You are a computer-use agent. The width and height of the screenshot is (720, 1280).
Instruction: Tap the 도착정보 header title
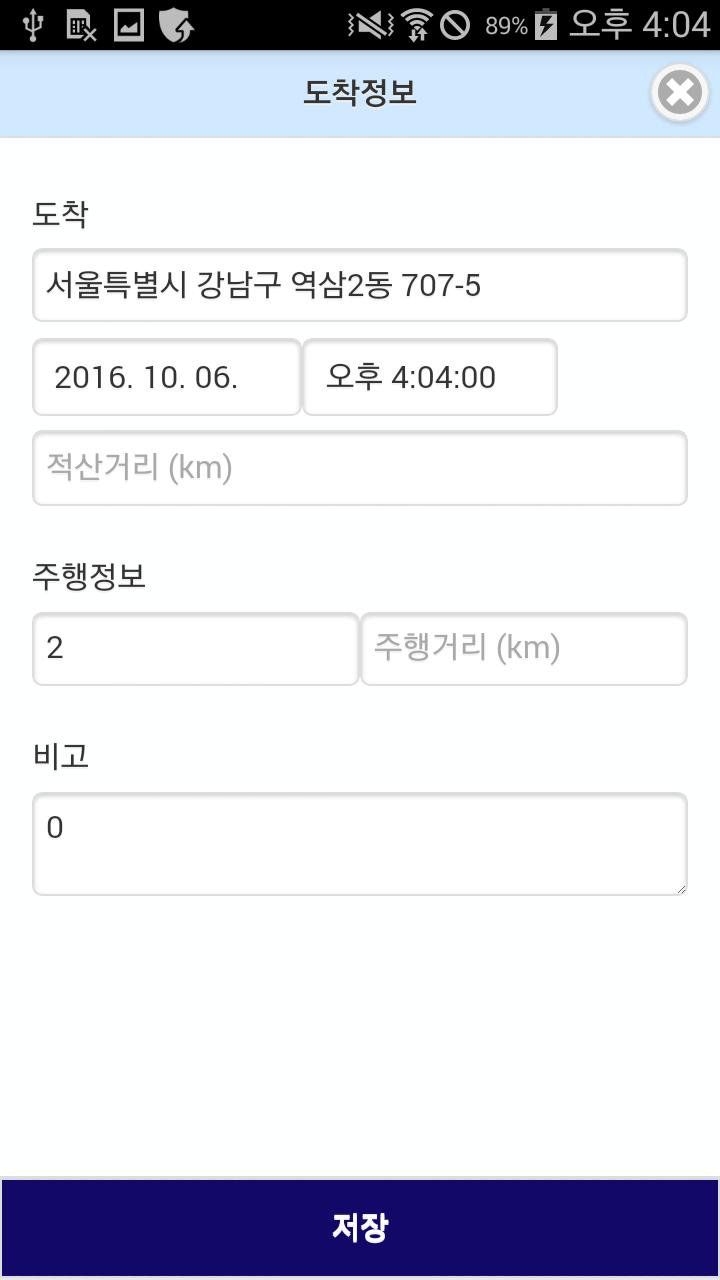360,93
